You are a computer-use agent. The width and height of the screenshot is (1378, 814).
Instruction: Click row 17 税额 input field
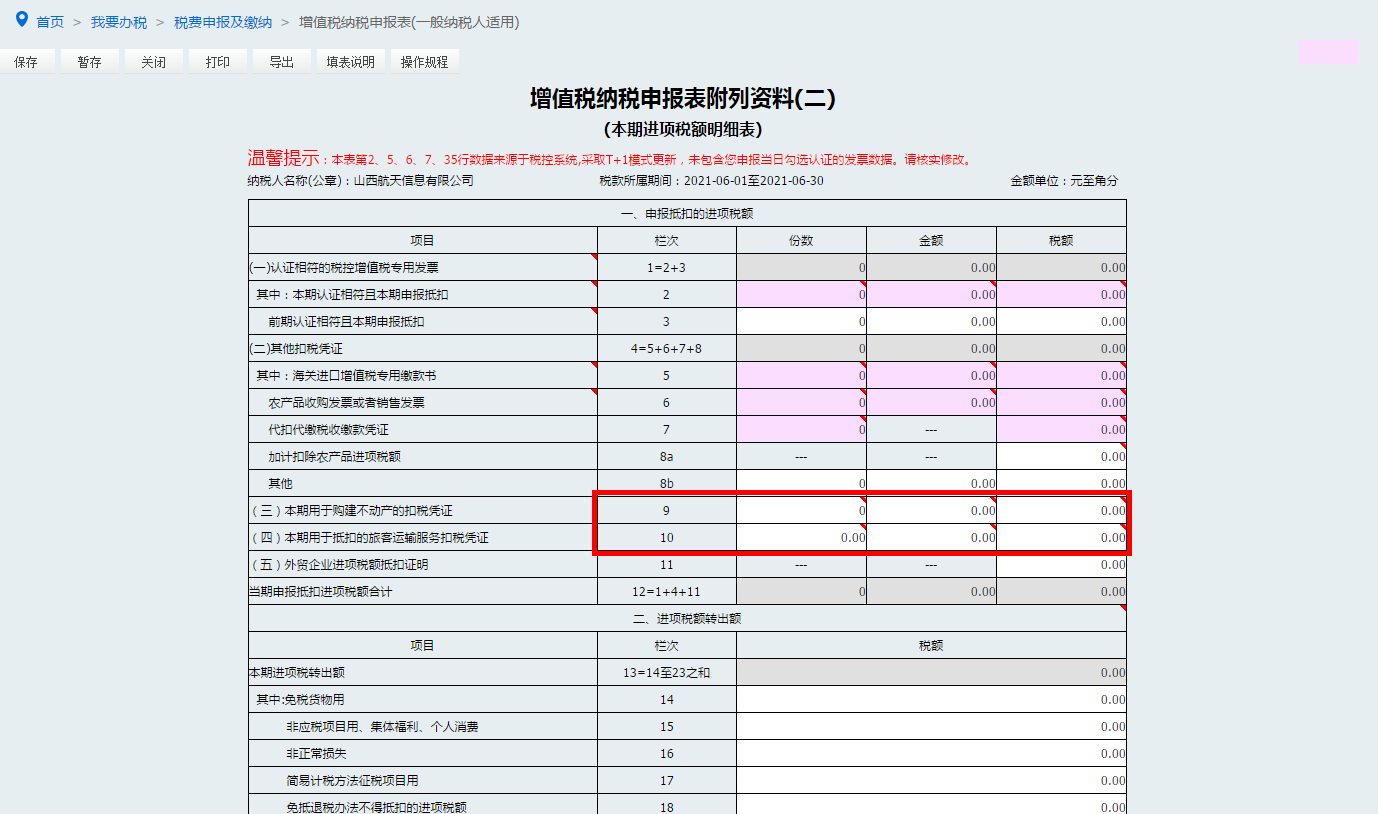pos(931,781)
